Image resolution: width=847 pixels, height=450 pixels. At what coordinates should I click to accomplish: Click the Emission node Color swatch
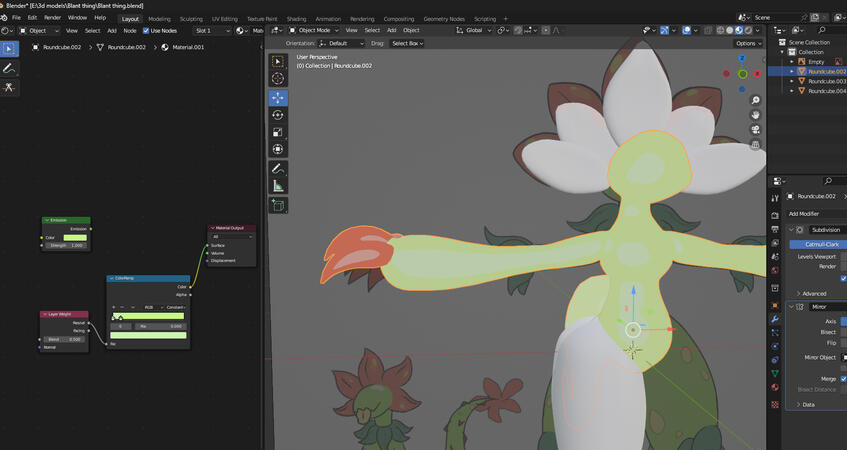(x=75, y=238)
